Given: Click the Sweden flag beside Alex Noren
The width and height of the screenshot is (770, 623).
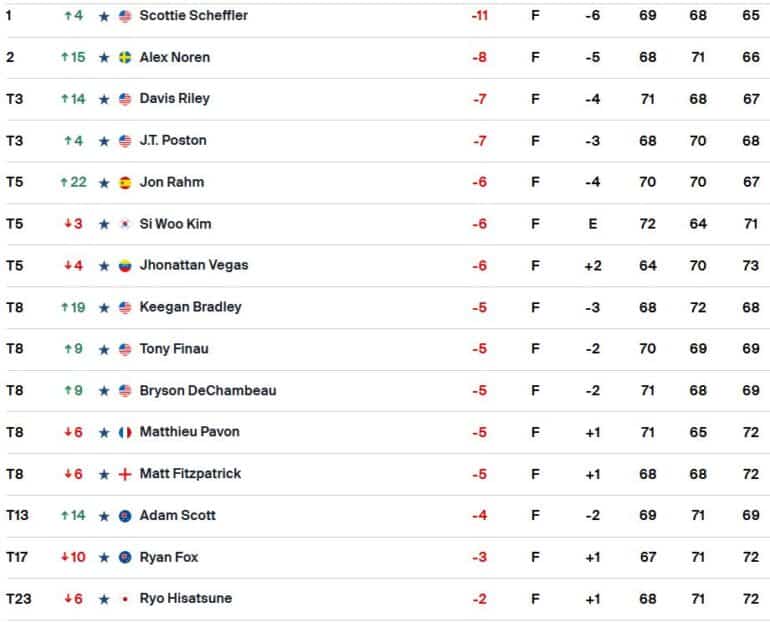Looking at the screenshot, I should tap(125, 58).
